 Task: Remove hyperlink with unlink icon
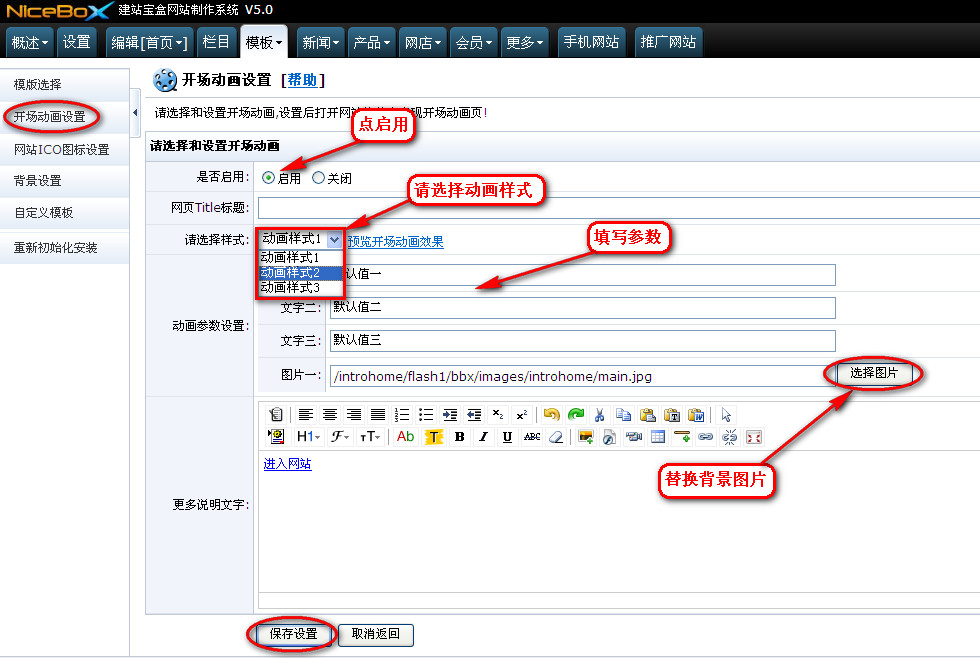click(x=729, y=437)
